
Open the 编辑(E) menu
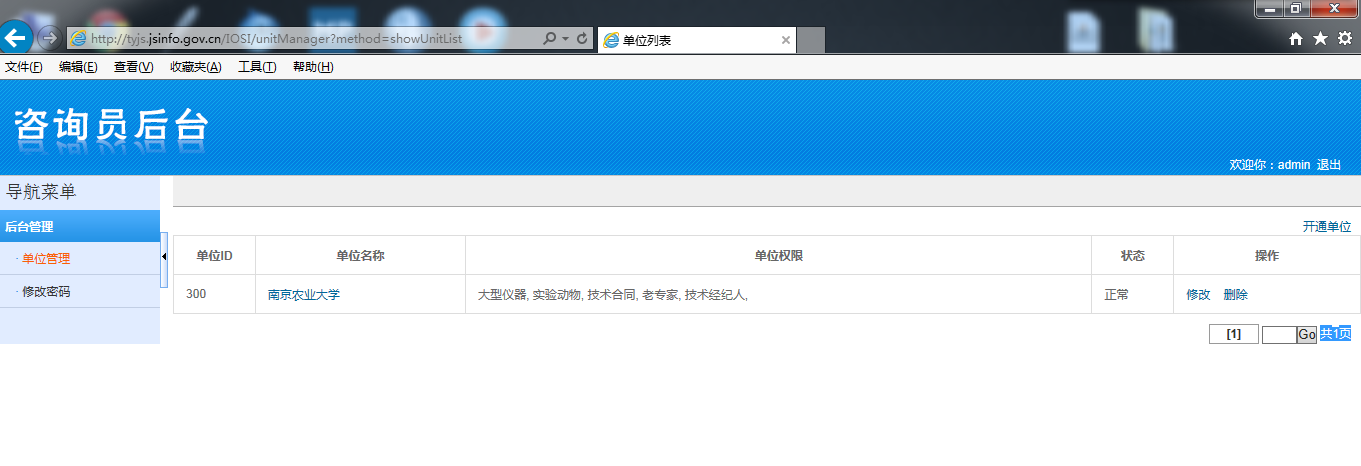(78, 67)
